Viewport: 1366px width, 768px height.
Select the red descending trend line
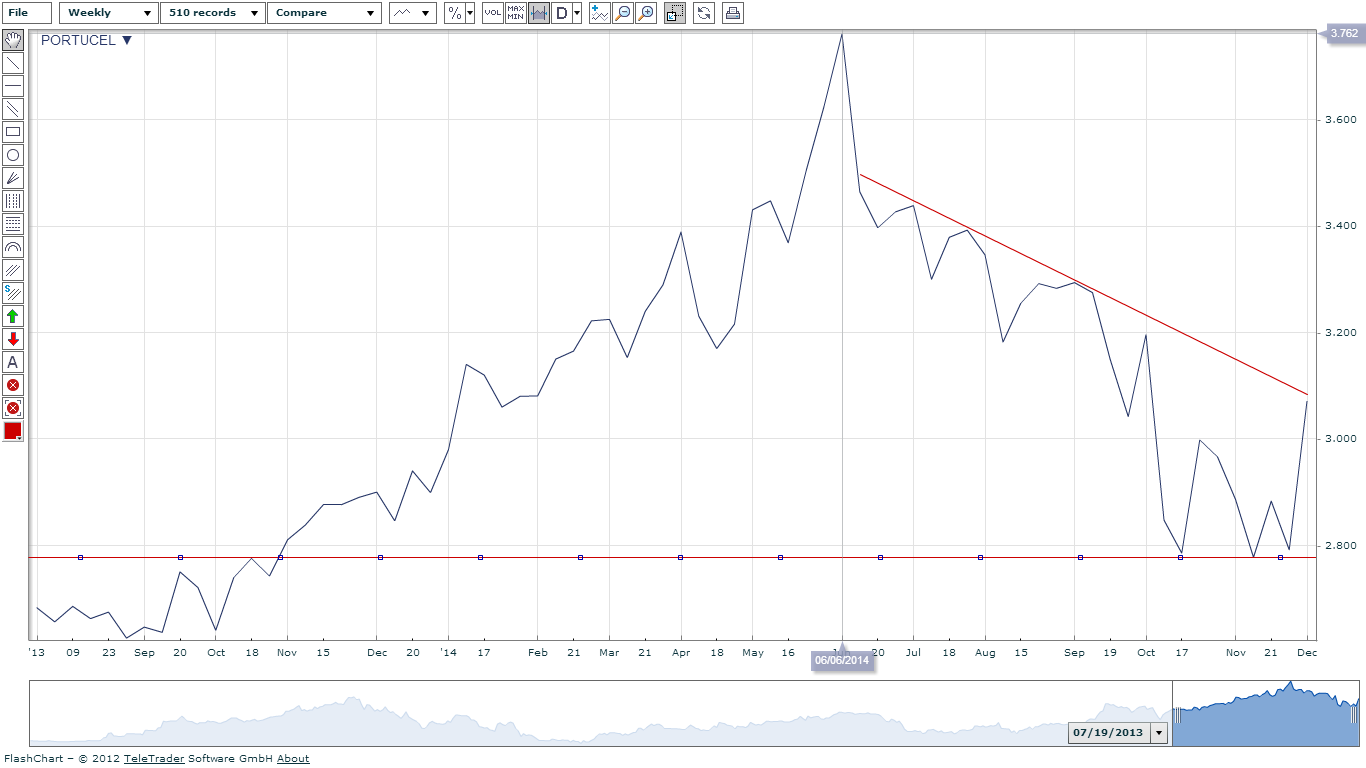pos(1083,284)
